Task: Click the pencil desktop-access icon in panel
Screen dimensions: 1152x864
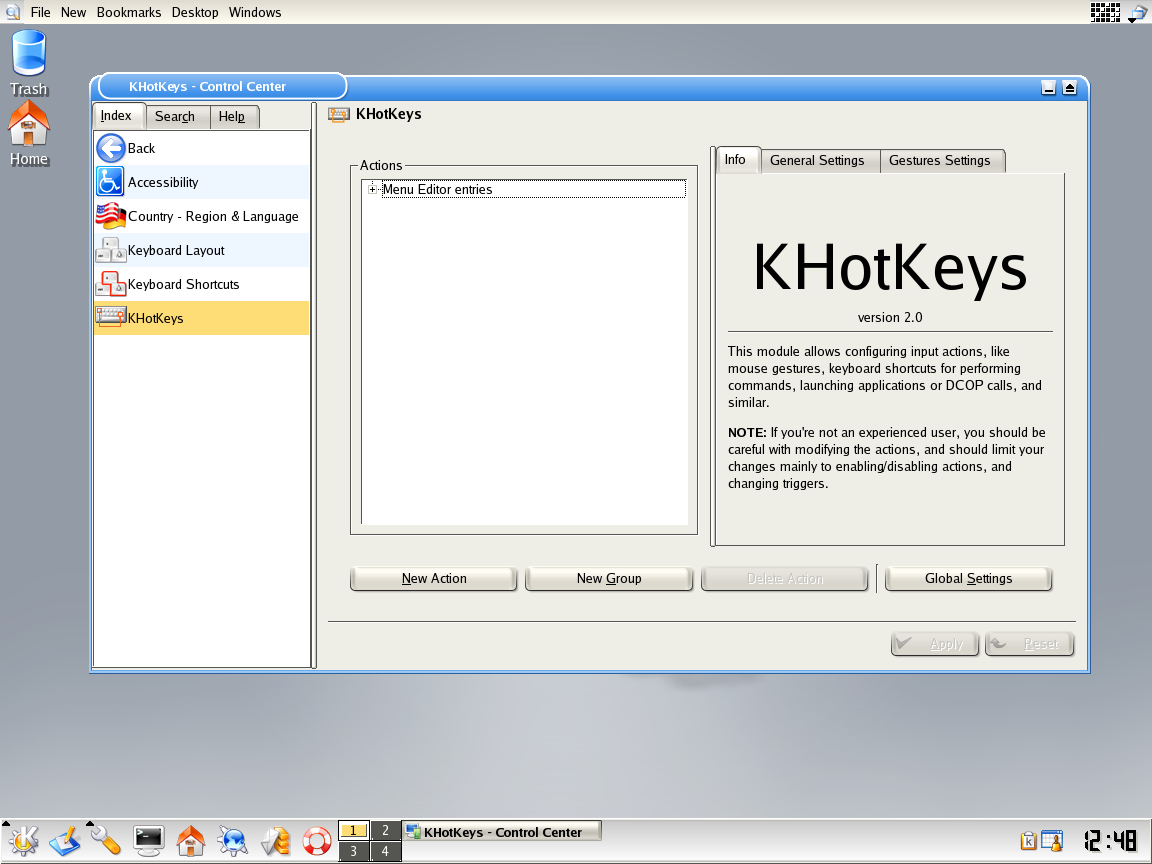Action: pos(65,840)
